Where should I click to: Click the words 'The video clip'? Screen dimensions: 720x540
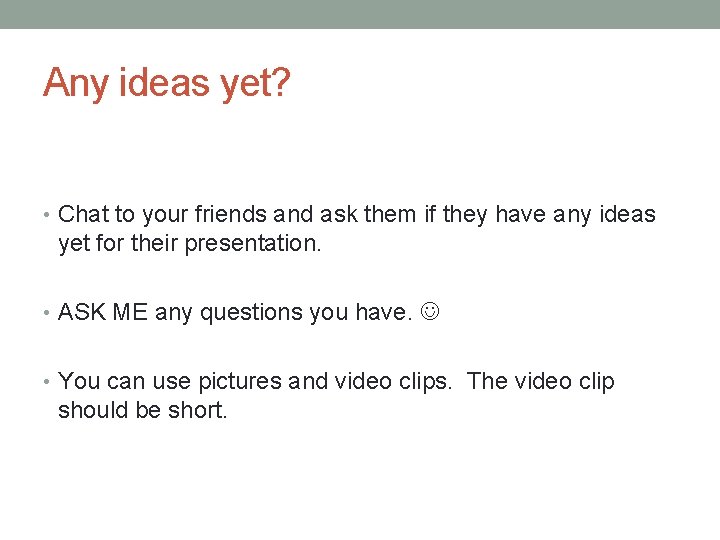point(540,382)
